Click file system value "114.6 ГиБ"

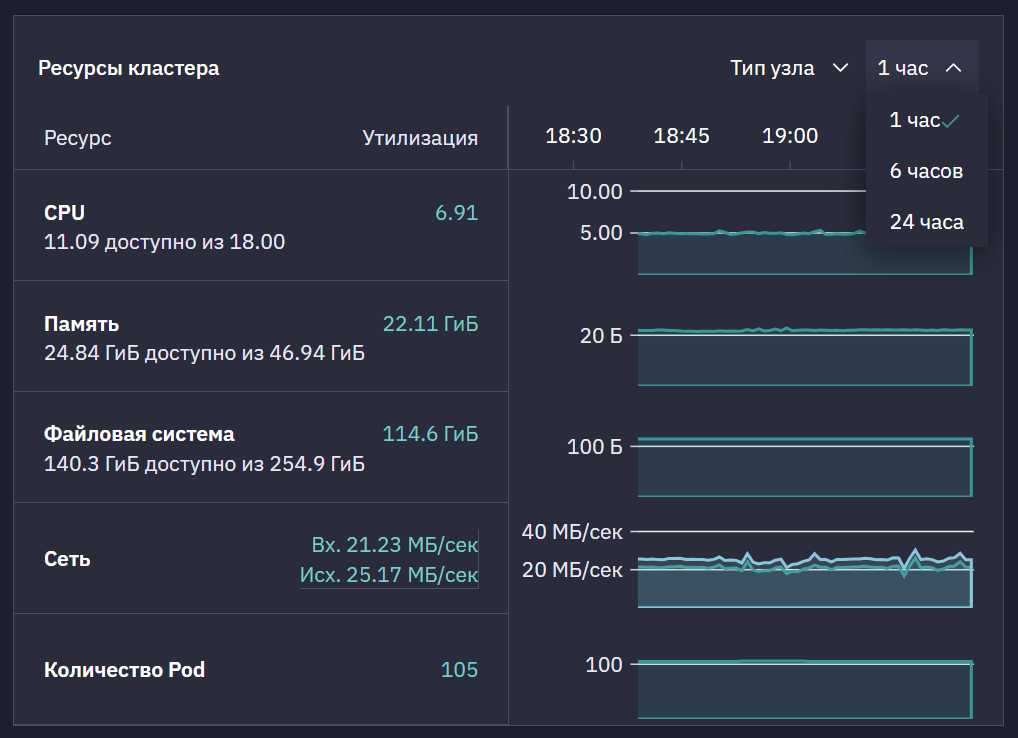point(430,434)
